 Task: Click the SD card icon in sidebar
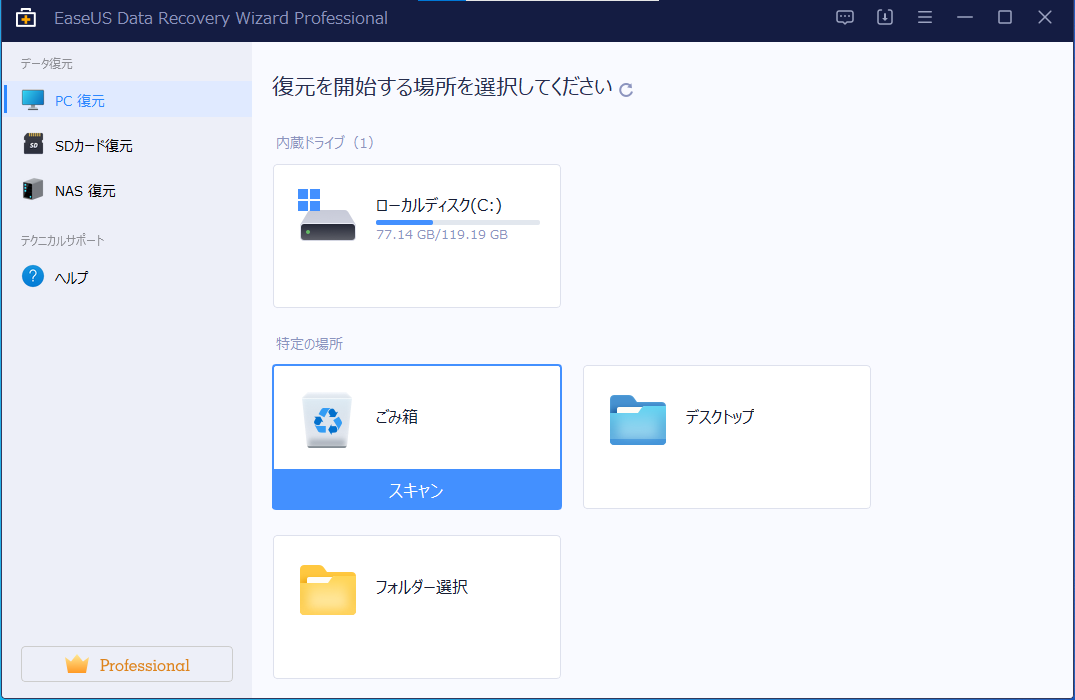[x=33, y=144]
